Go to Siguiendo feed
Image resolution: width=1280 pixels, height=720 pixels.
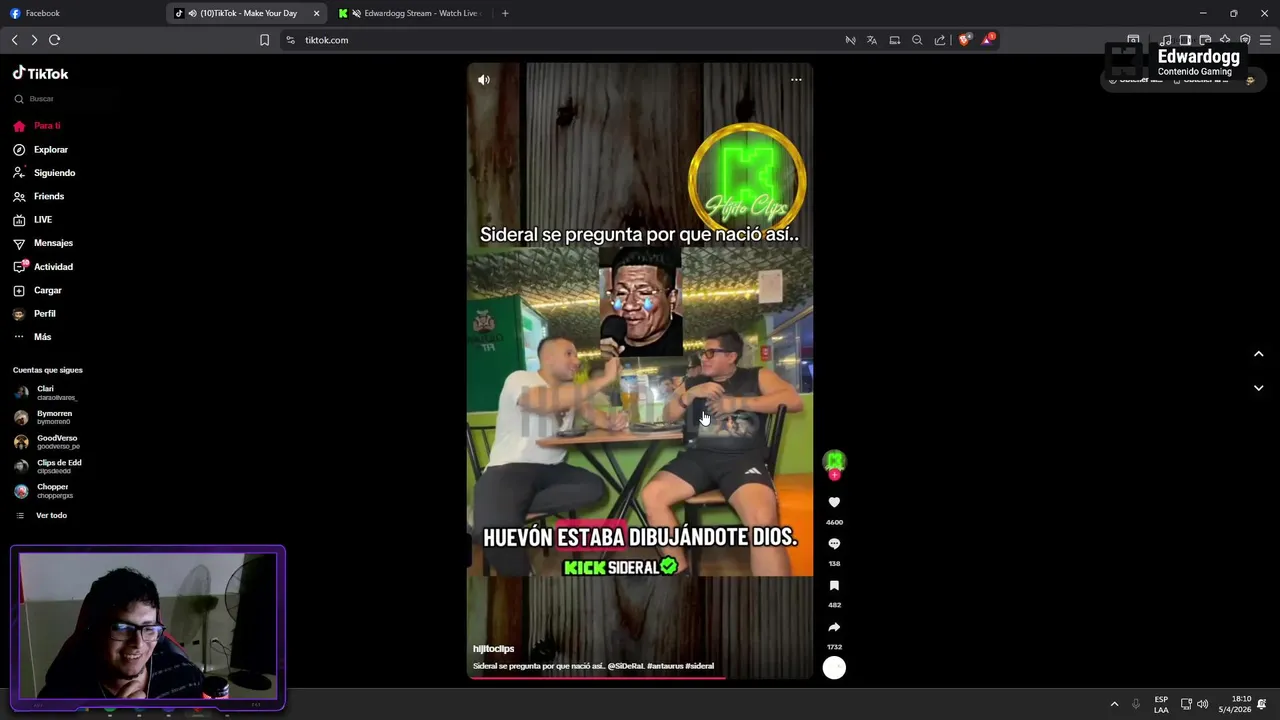pos(44,173)
